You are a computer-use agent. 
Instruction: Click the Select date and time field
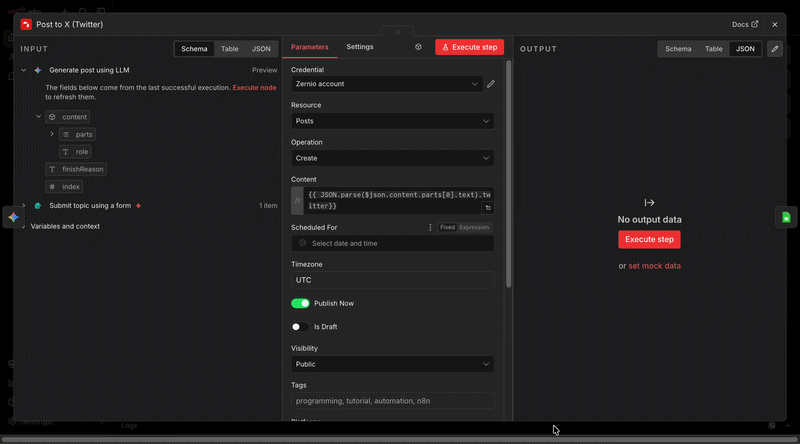tap(392, 243)
